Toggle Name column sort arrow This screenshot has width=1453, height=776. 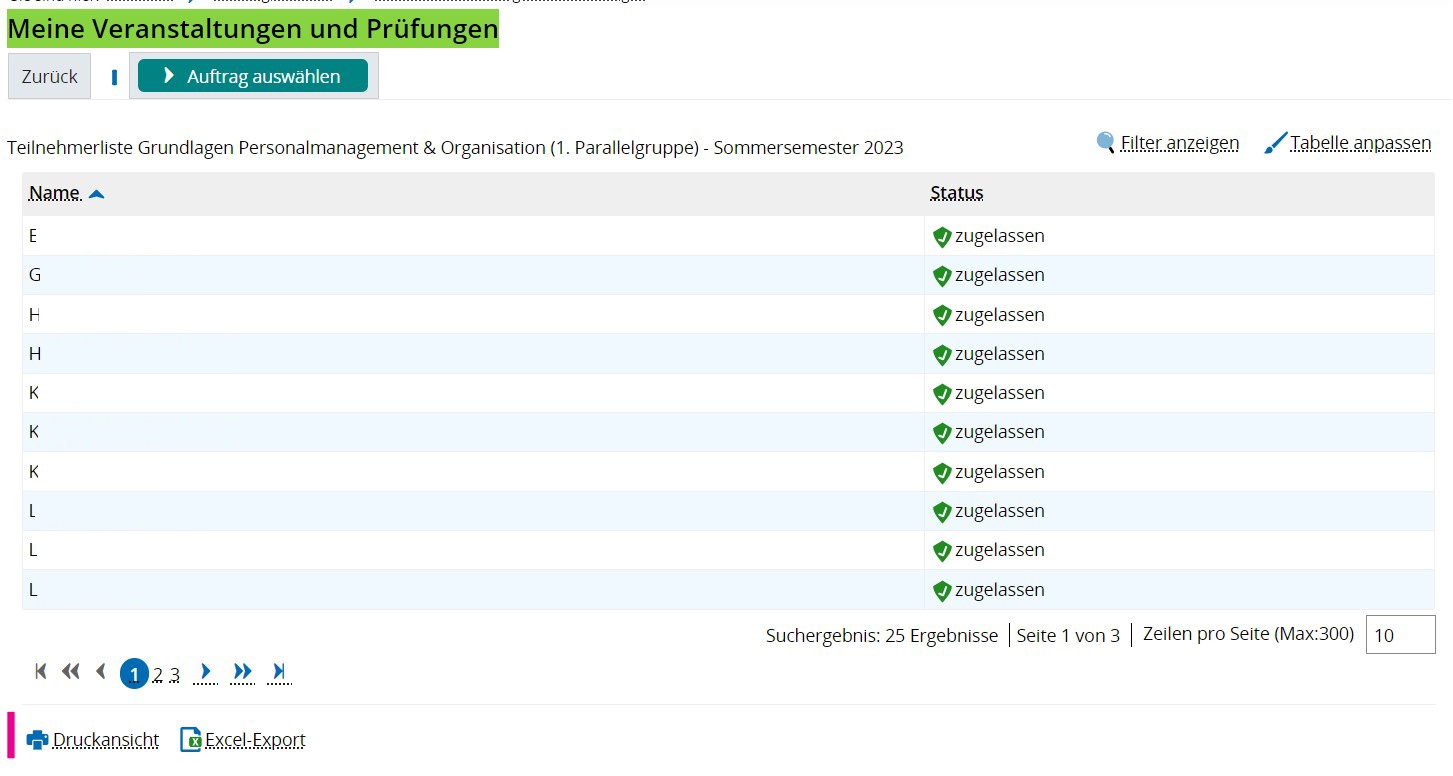[x=96, y=194]
